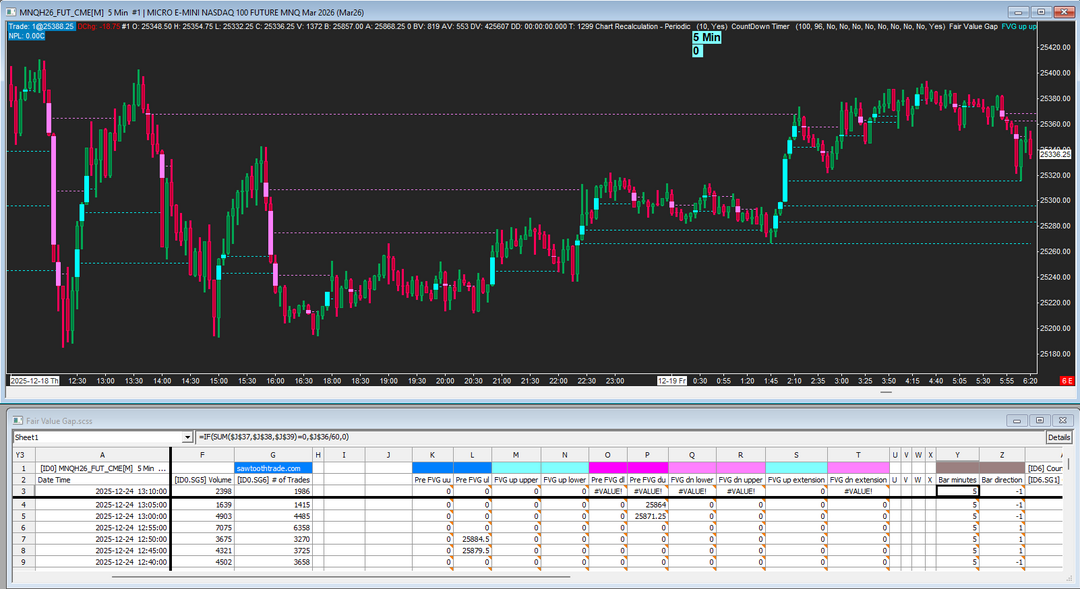This screenshot has width=1080, height=589.
Task: Select row header 5 in spreadsheet
Action: pyautogui.click(x=20, y=517)
